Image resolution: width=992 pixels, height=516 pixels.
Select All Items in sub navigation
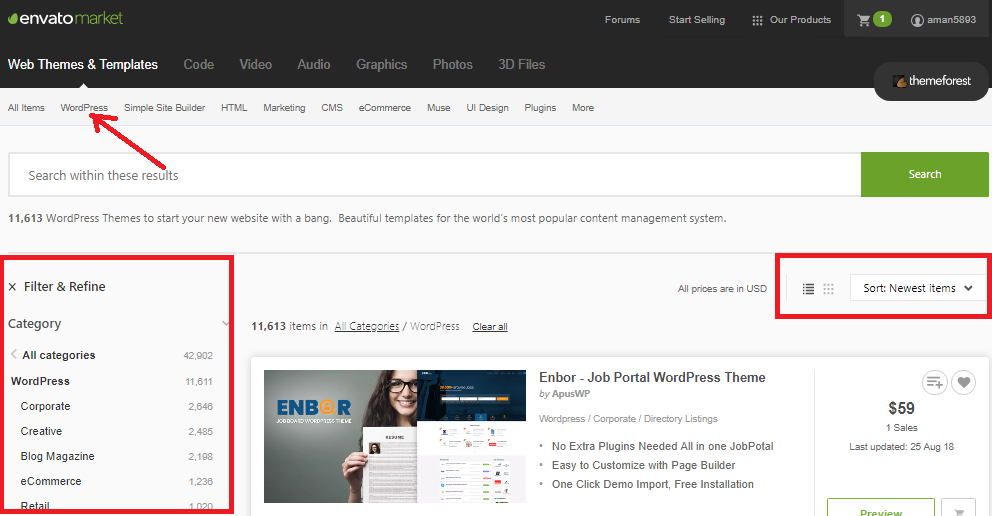coord(26,108)
